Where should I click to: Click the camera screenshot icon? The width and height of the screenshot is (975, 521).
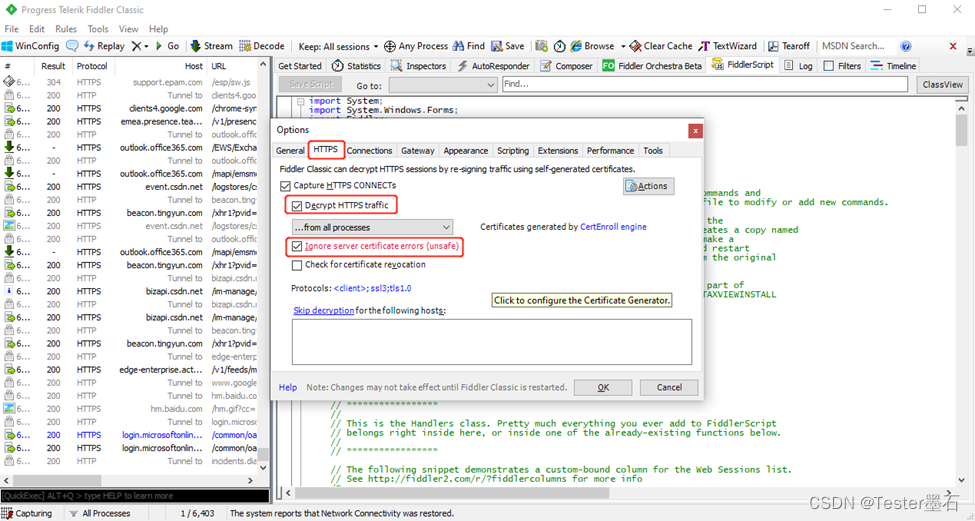coord(542,46)
